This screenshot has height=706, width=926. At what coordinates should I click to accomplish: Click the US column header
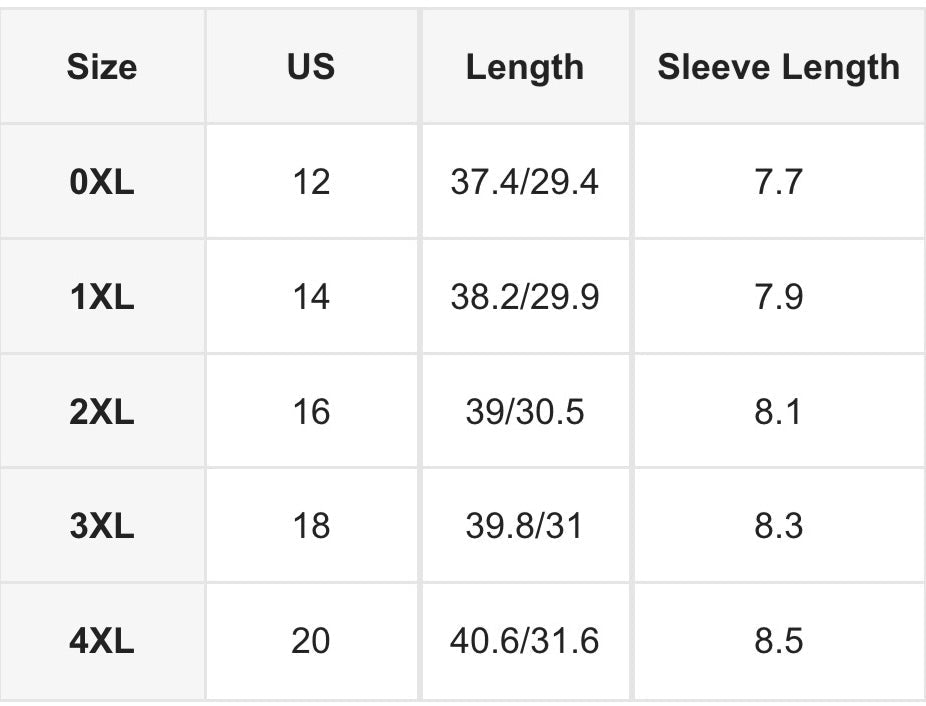pos(311,66)
